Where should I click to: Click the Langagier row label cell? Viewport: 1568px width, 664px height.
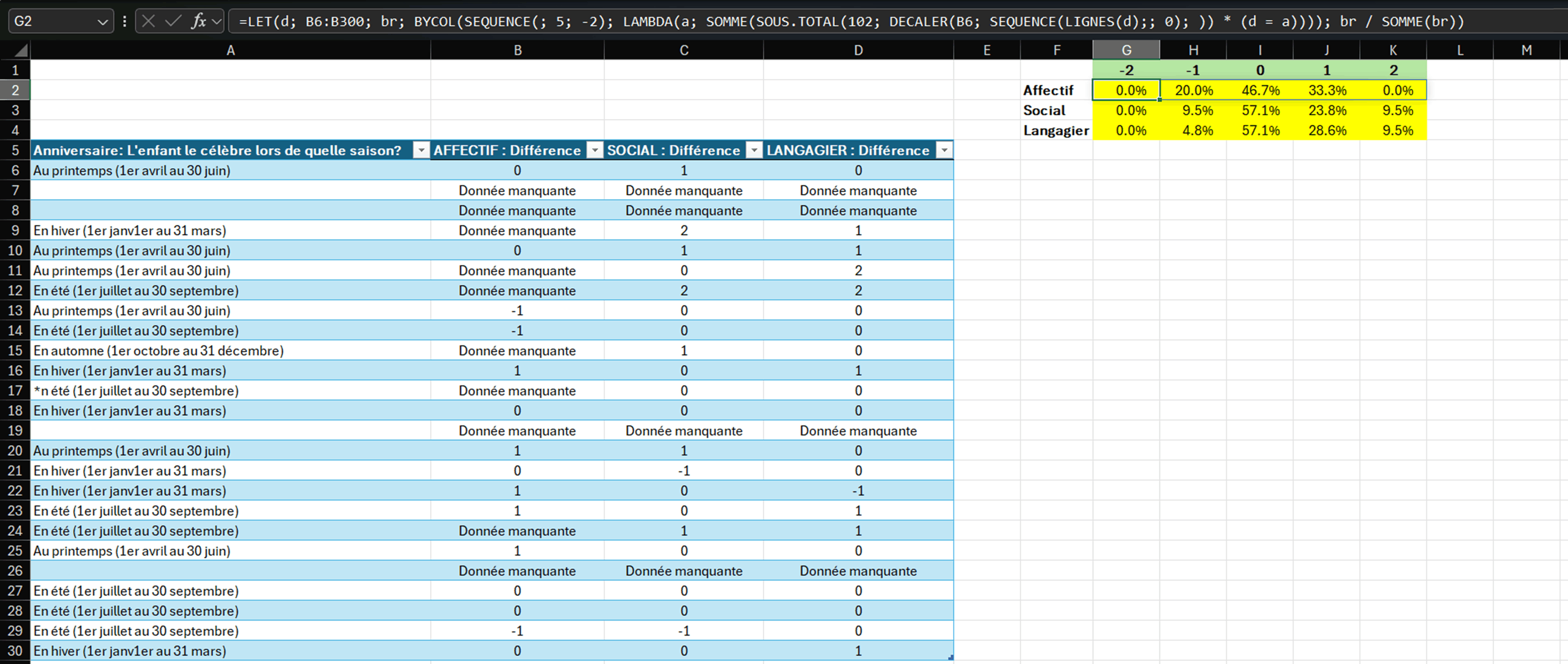tap(1056, 131)
